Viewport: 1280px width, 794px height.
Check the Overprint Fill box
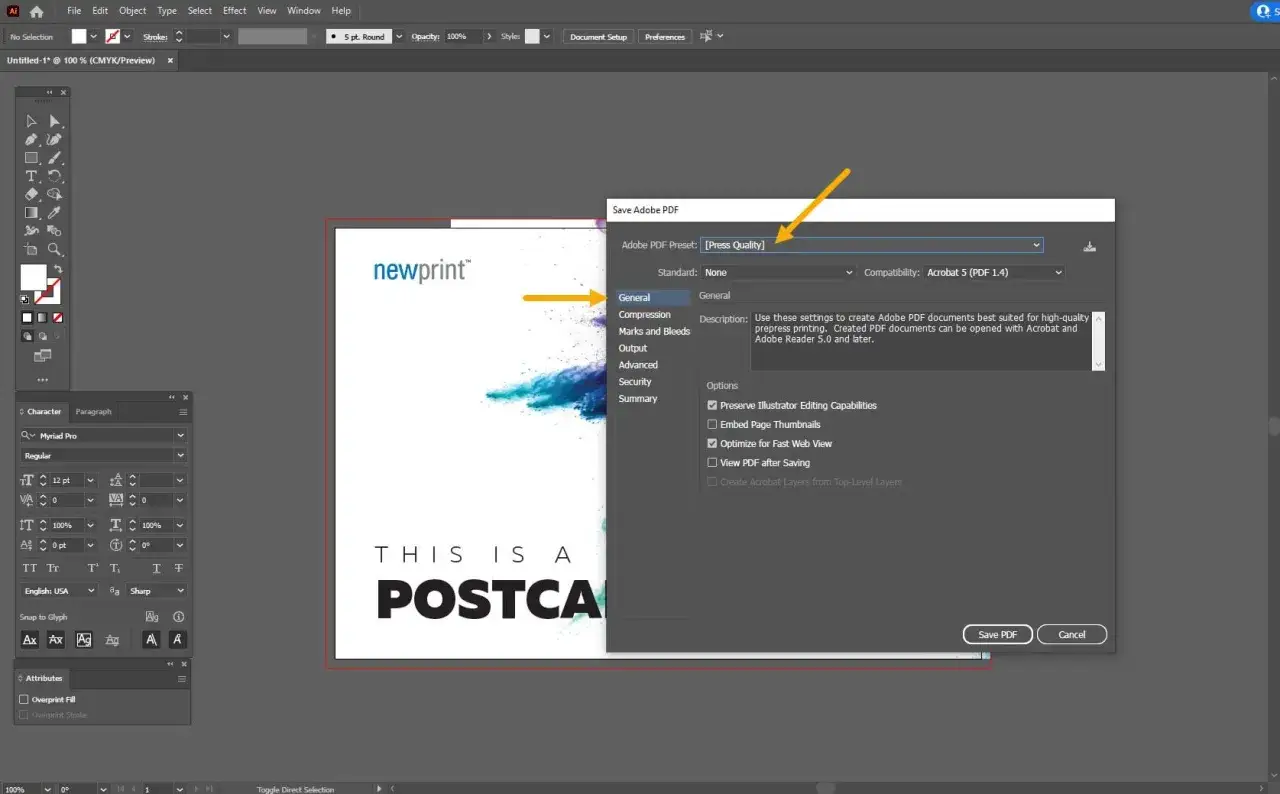click(x=24, y=699)
